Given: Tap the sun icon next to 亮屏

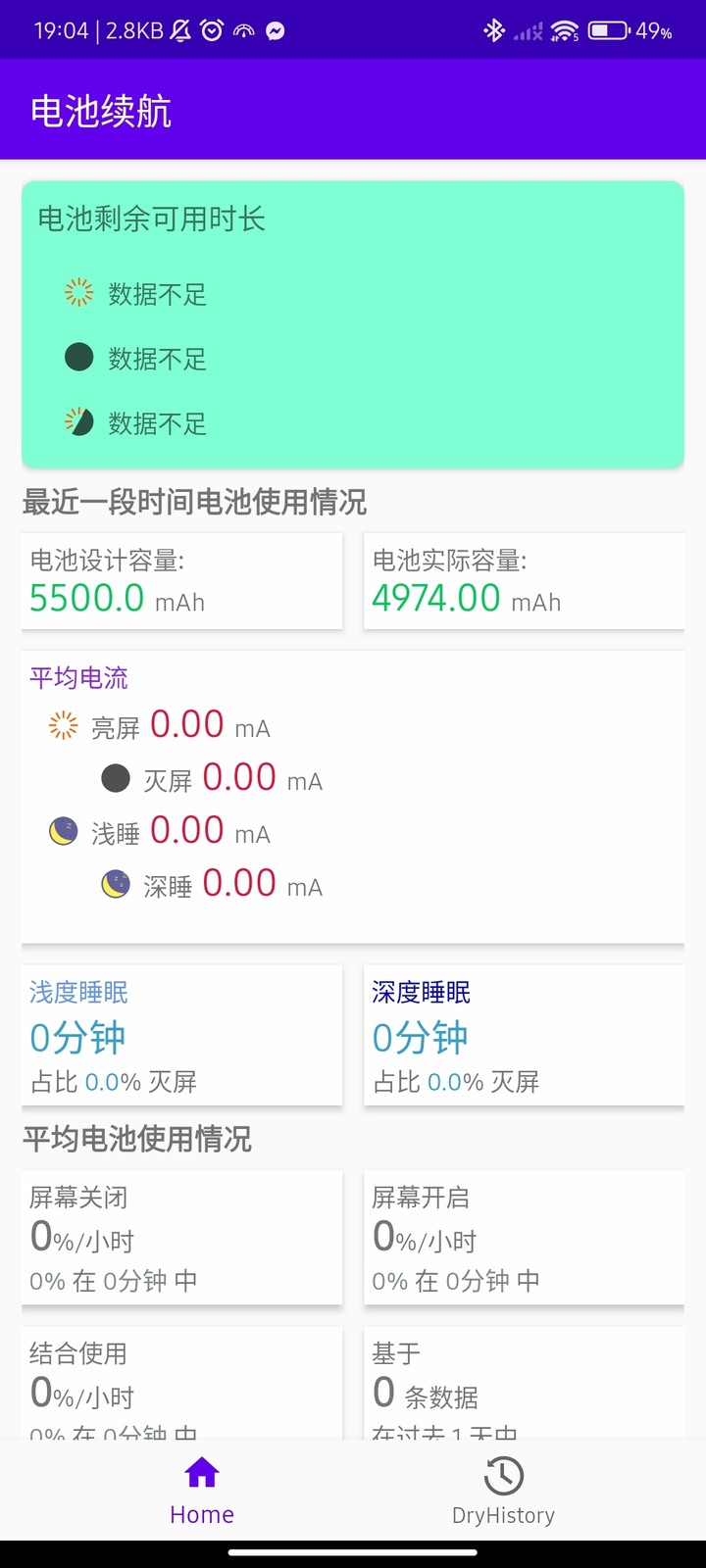Looking at the screenshot, I should 63,725.
